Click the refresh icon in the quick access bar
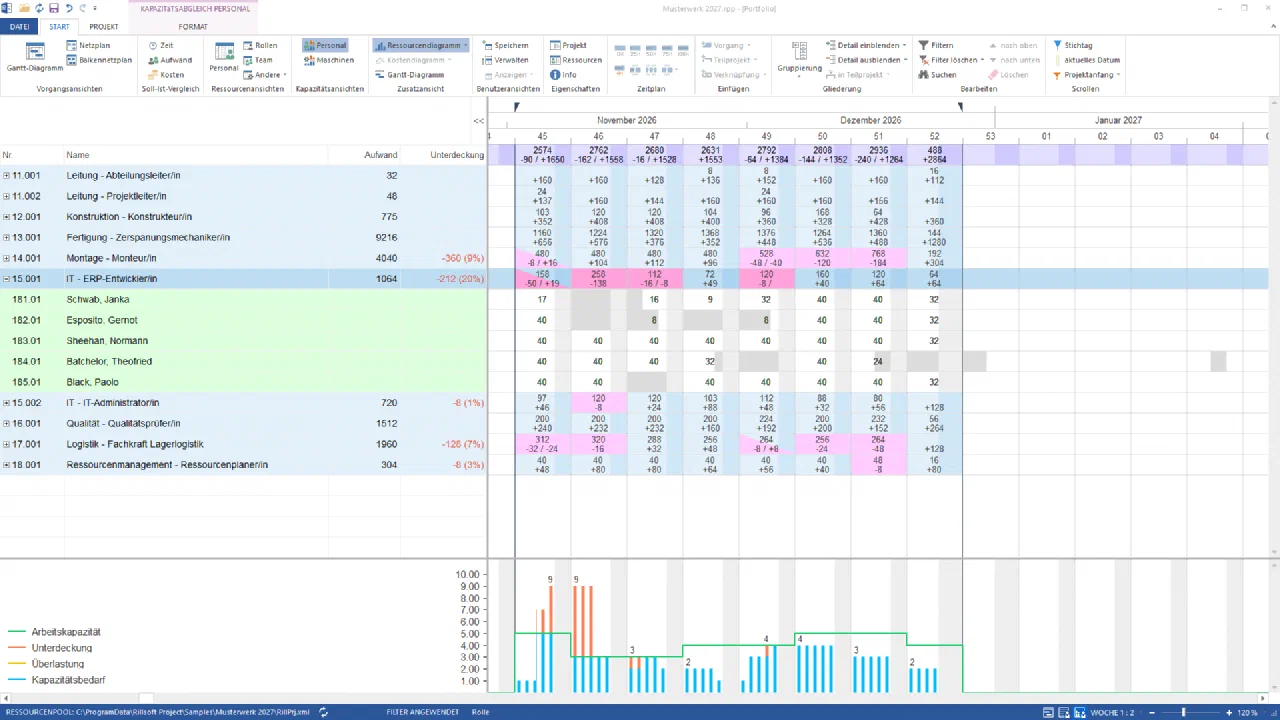The image size is (1280, 720). (39, 8)
